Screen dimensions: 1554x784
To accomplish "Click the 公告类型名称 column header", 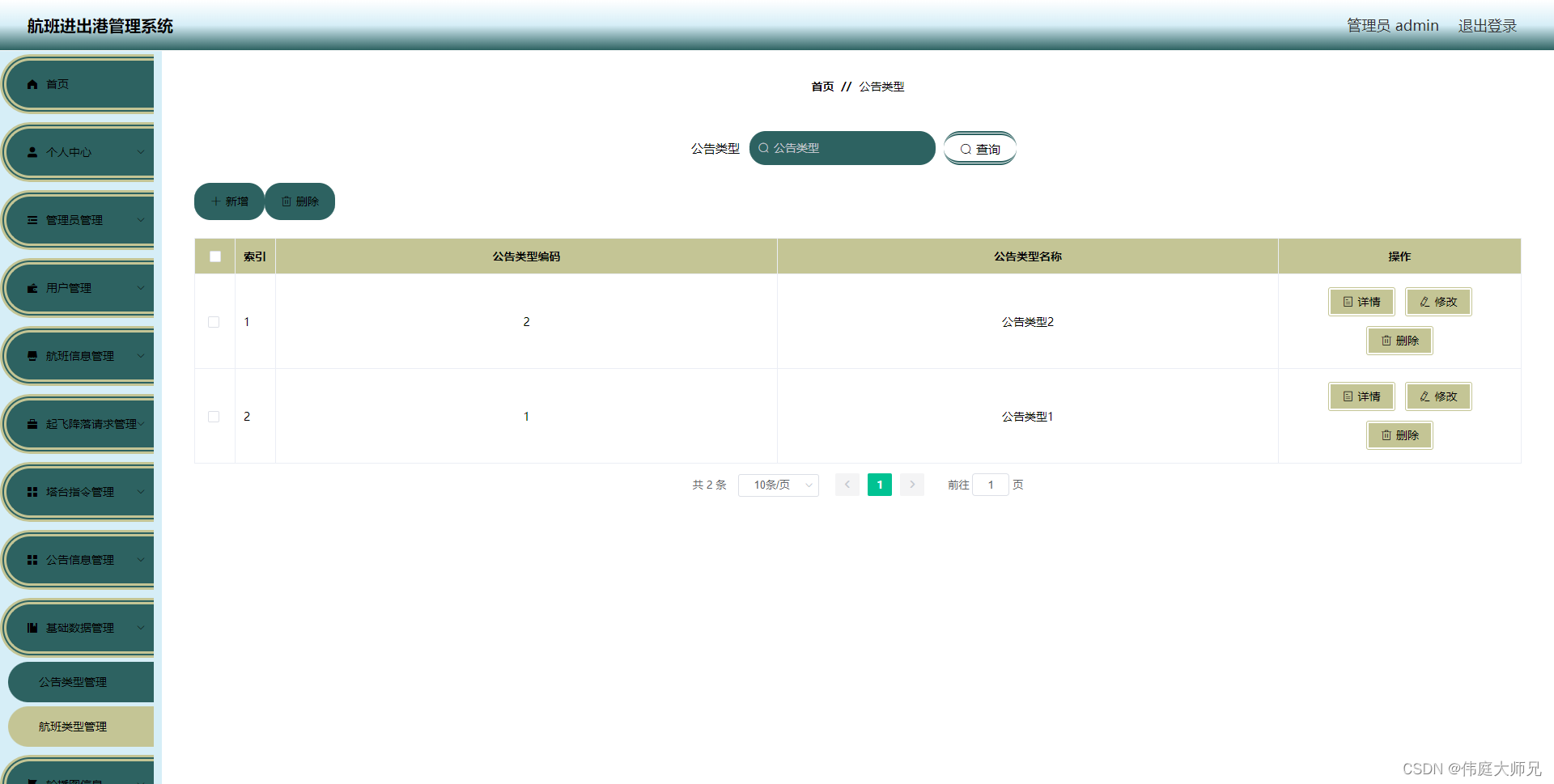I will tap(1028, 256).
